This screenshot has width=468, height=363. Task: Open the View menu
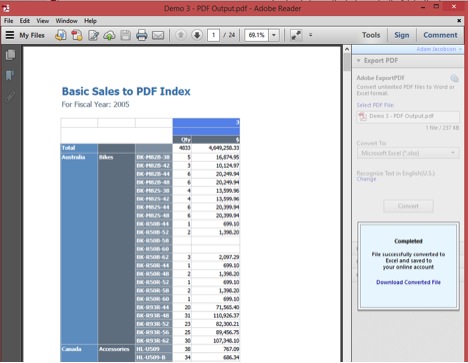click(43, 21)
